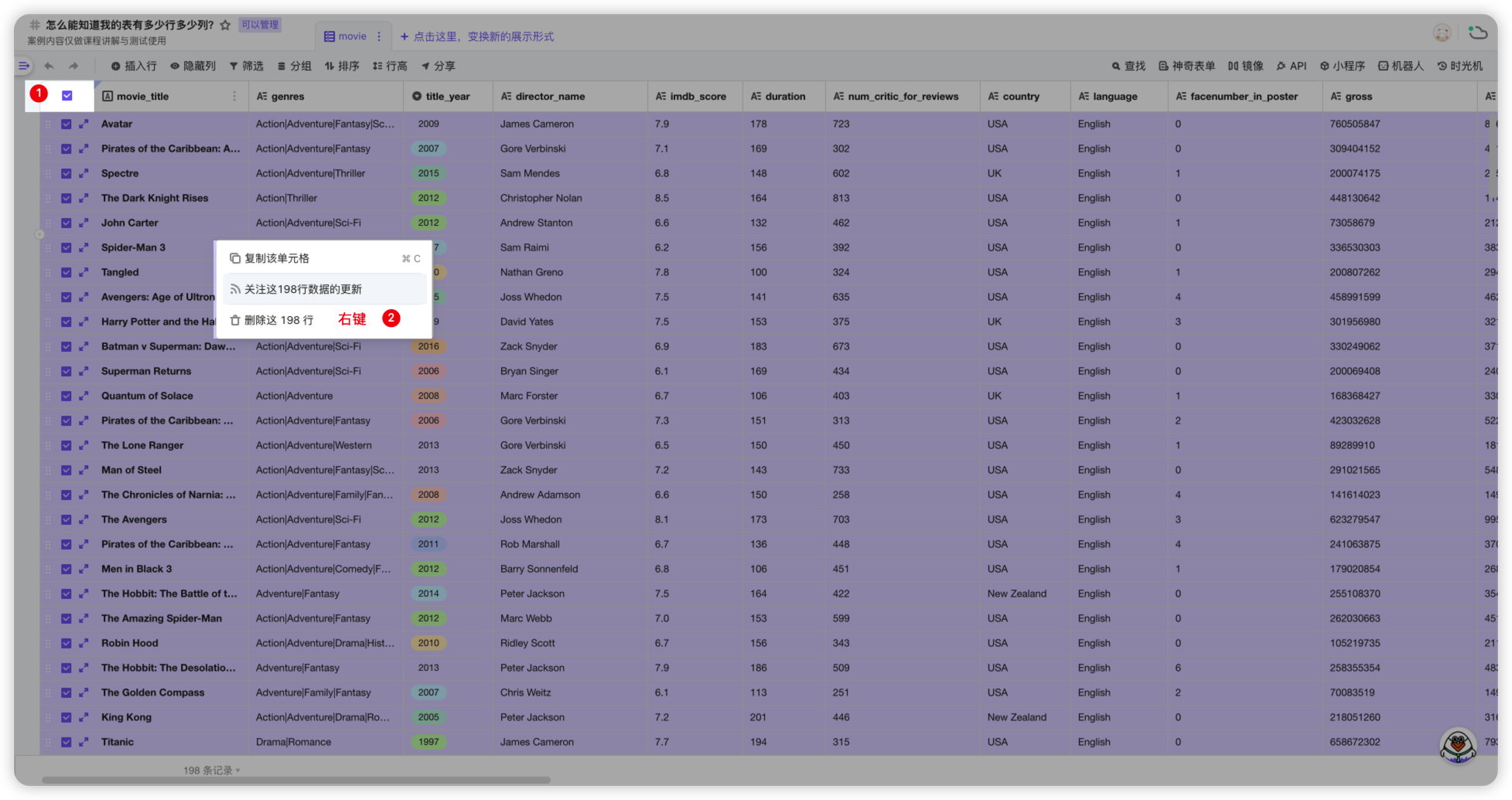Image resolution: width=1512 pixels, height=800 pixels.
Task: Uncheck the John Carter row checkbox
Action: click(x=67, y=223)
